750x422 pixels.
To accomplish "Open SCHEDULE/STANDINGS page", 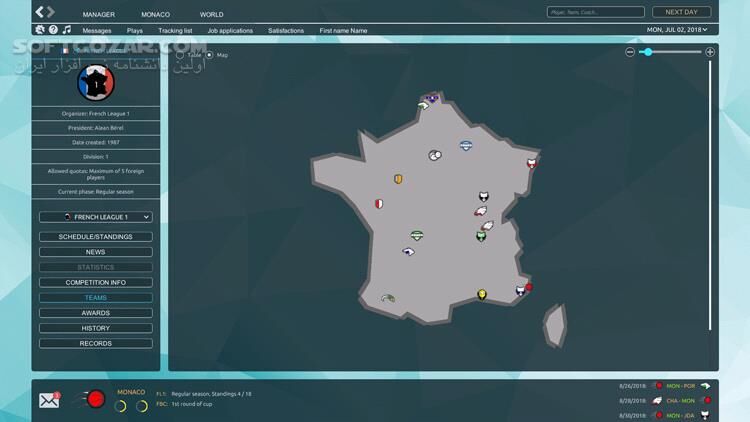I will click(96, 237).
